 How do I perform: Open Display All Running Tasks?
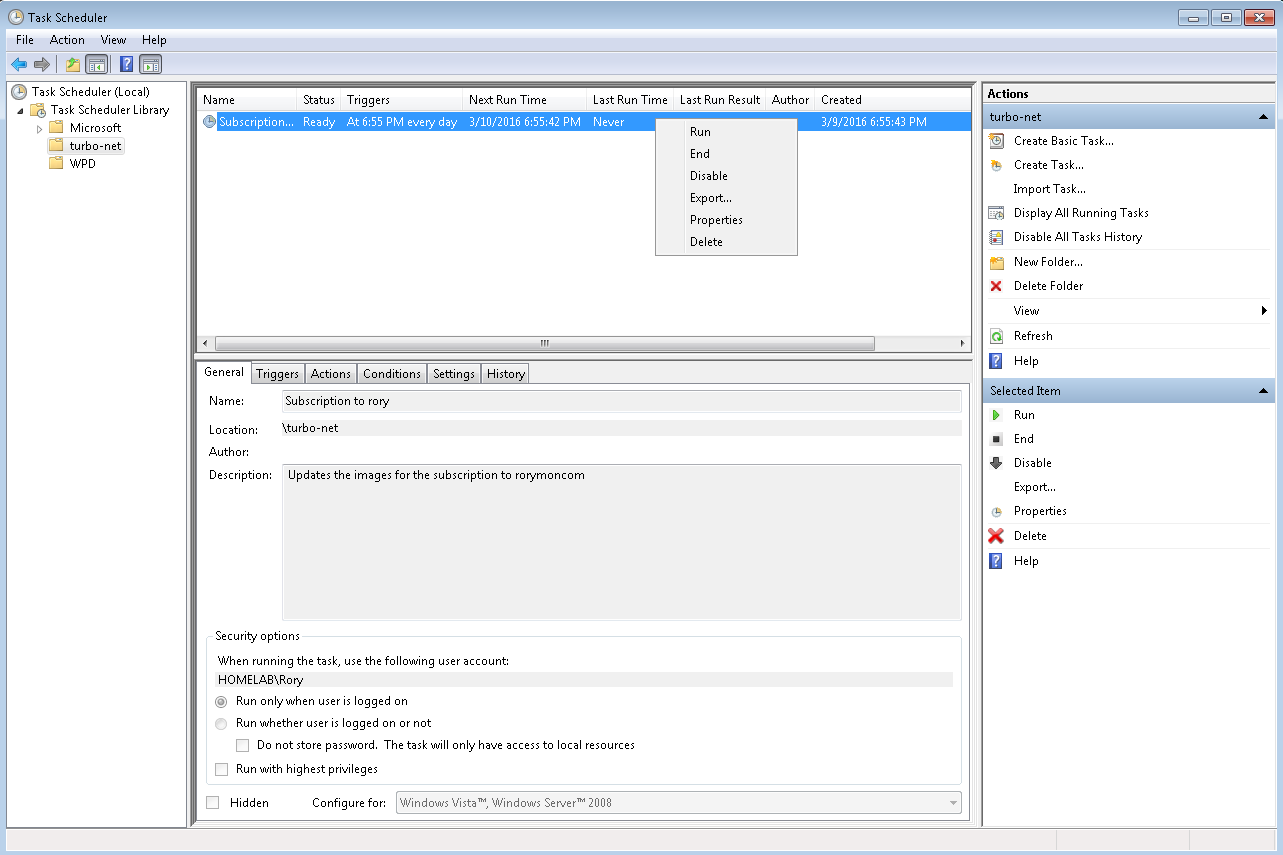click(x=994, y=213)
